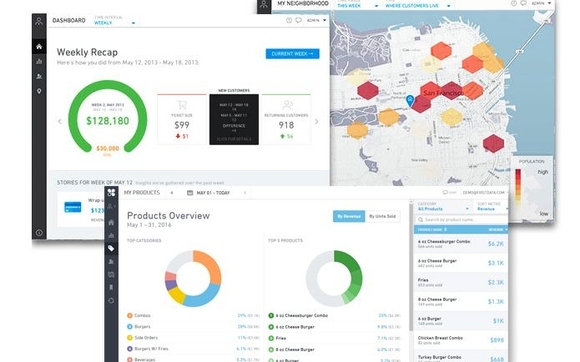Click search by product name field
Image resolution: width=580 pixels, height=362 pixels.
pyautogui.click(x=461, y=220)
